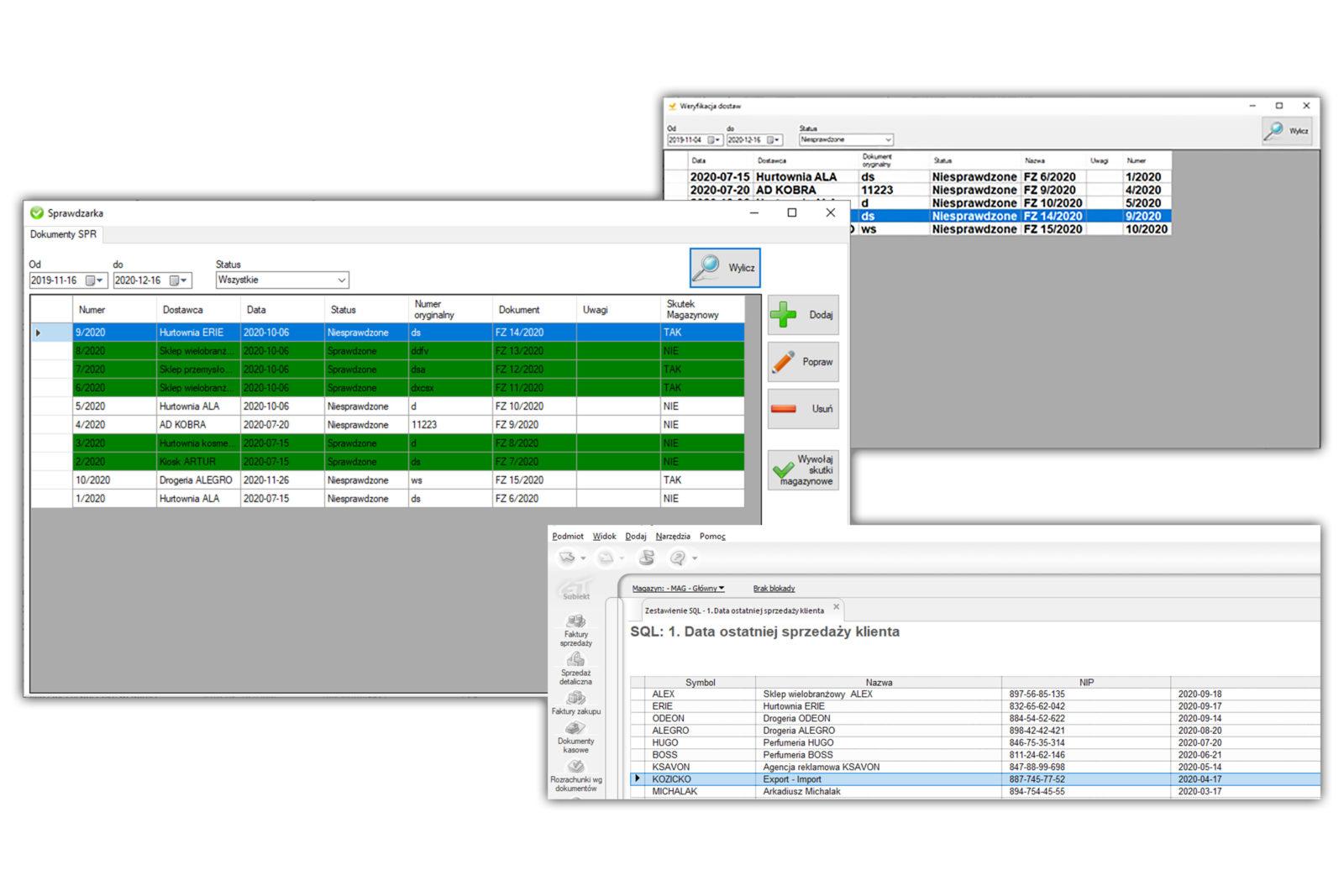Select row 8/2020 in Sprawdzarka
The width and height of the screenshot is (1344, 896).
click(x=387, y=351)
